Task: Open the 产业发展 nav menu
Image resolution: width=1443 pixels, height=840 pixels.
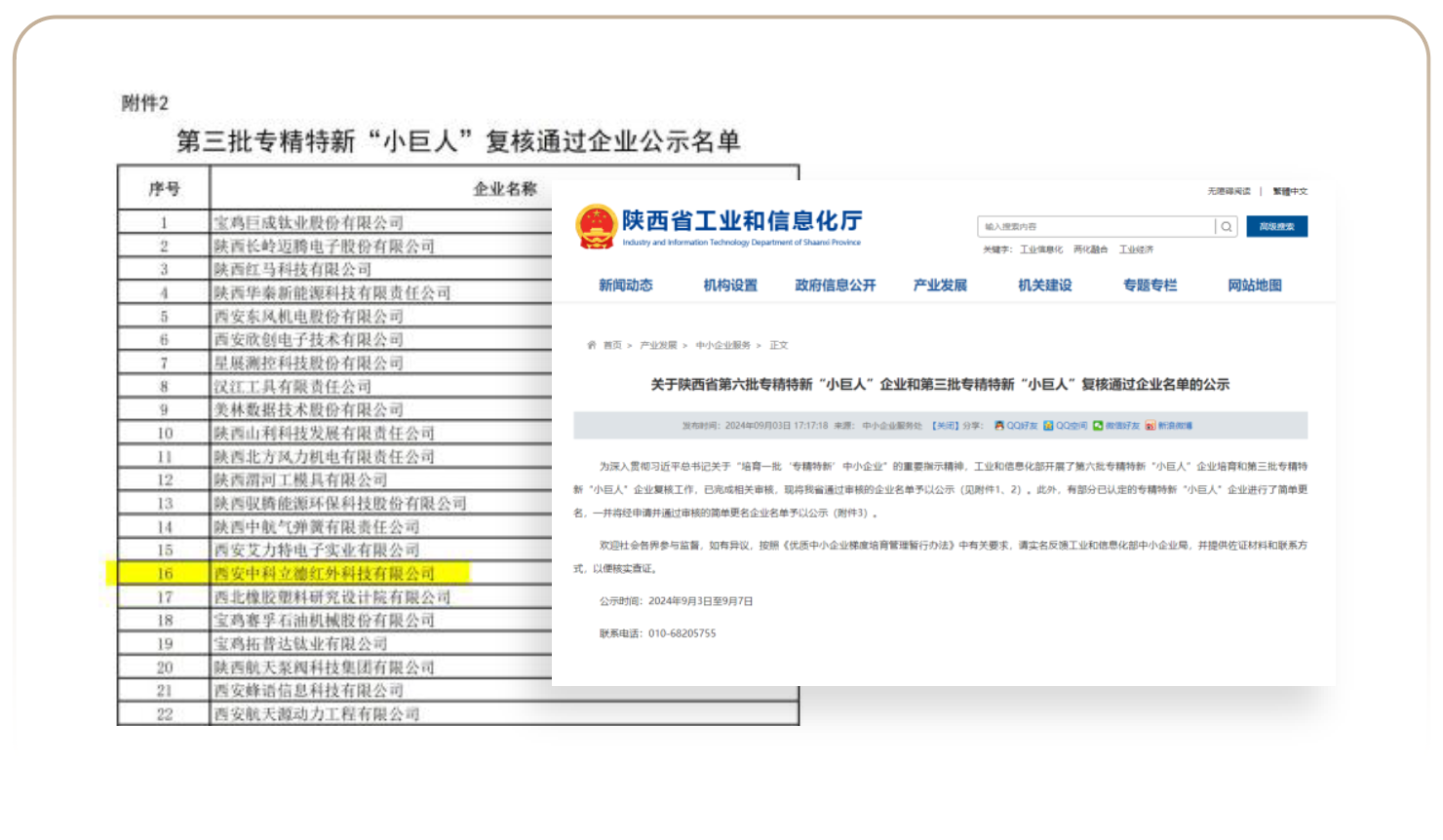Action: [x=940, y=286]
